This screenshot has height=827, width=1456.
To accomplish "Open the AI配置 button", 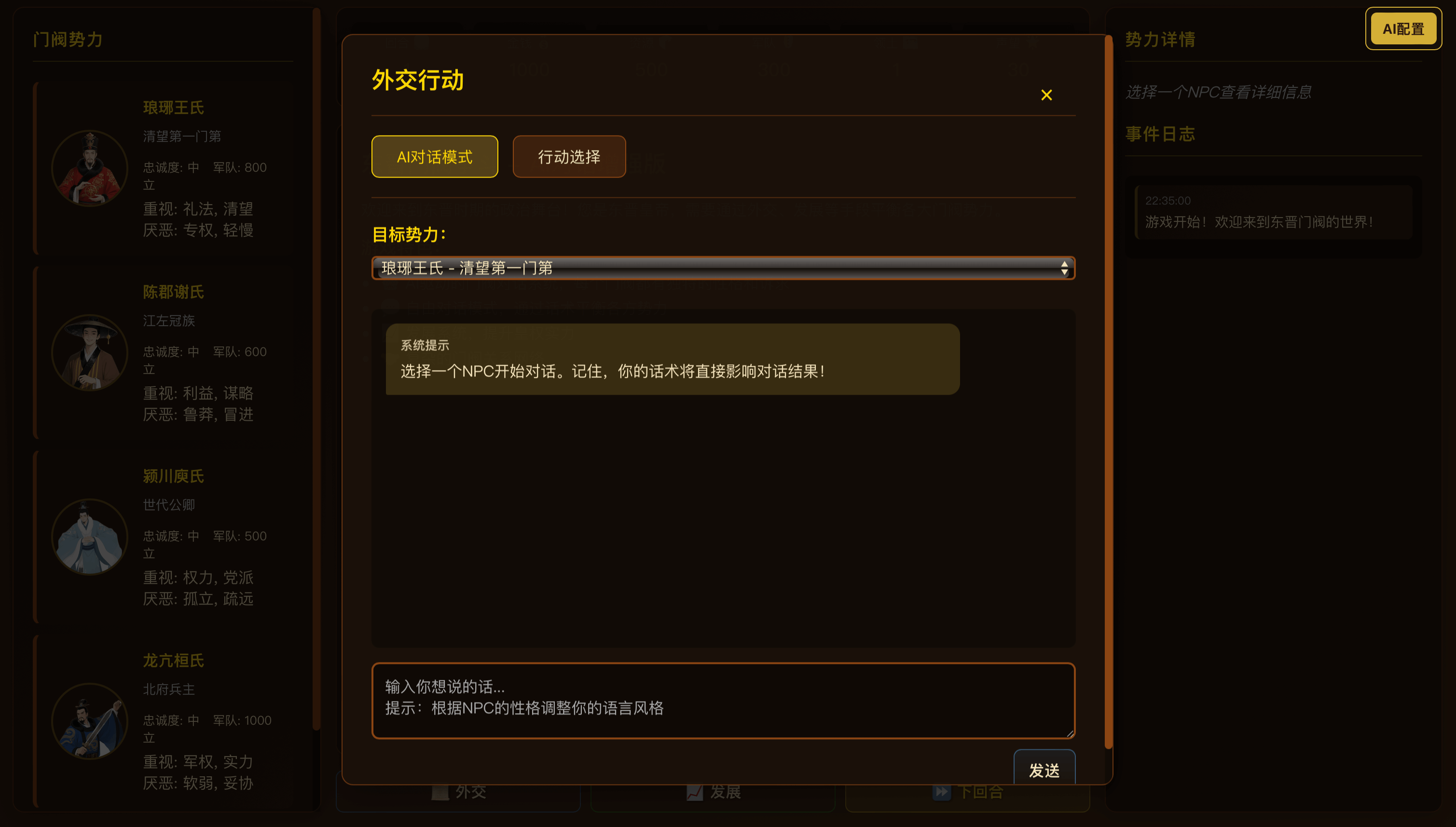I will [x=1402, y=29].
